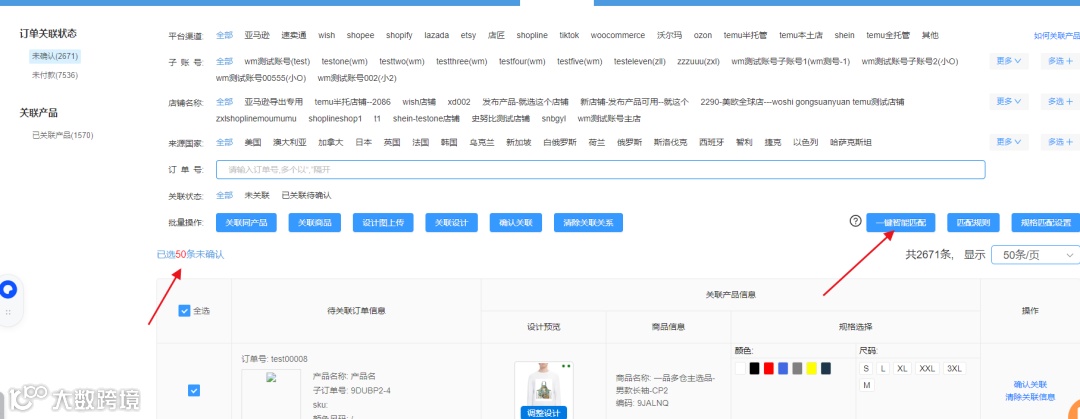Screen dimensions: 1080x419
Task: Select the 未确认(2671) status
Action: [x=55, y=56]
